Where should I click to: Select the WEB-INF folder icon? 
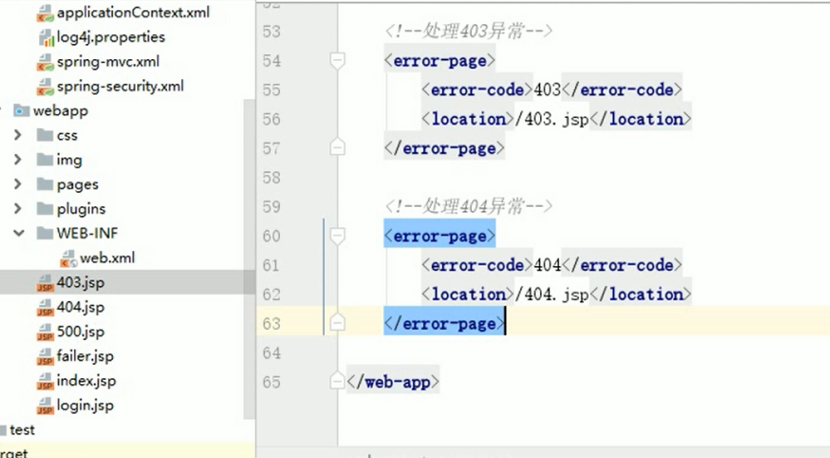pyautogui.click(x=45, y=233)
